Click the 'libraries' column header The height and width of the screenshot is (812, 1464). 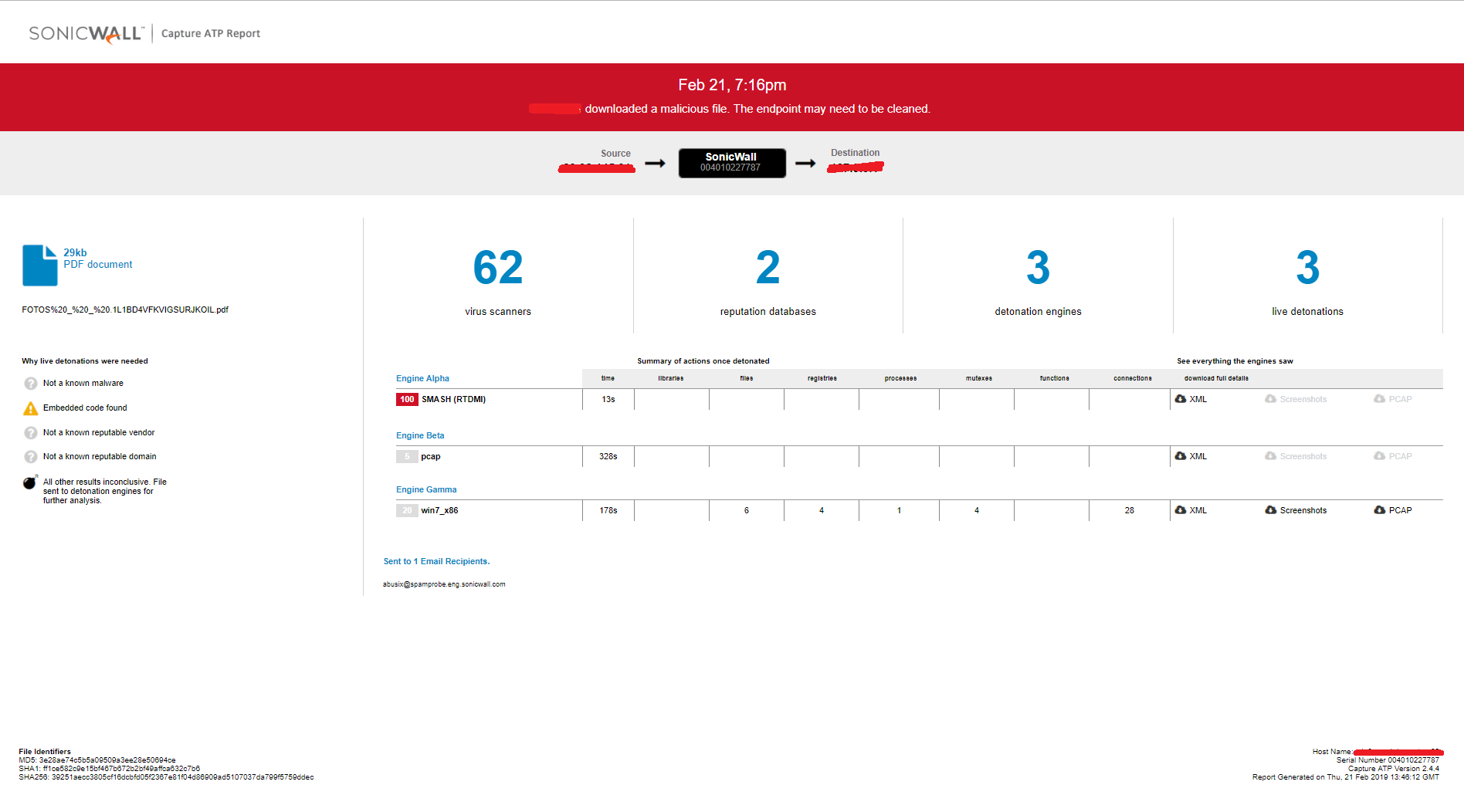coord(670,378)
